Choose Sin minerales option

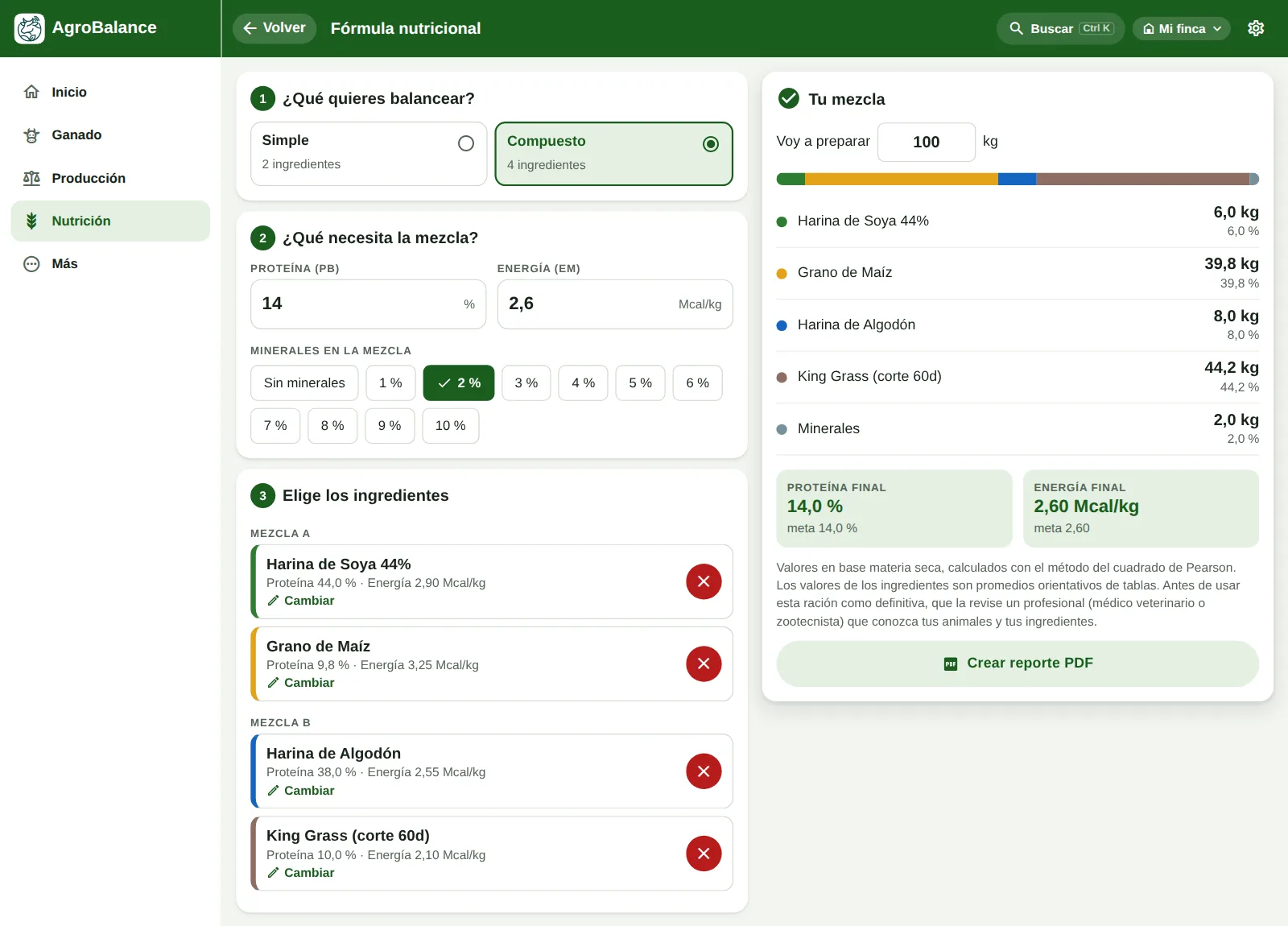tap(304, 382)
